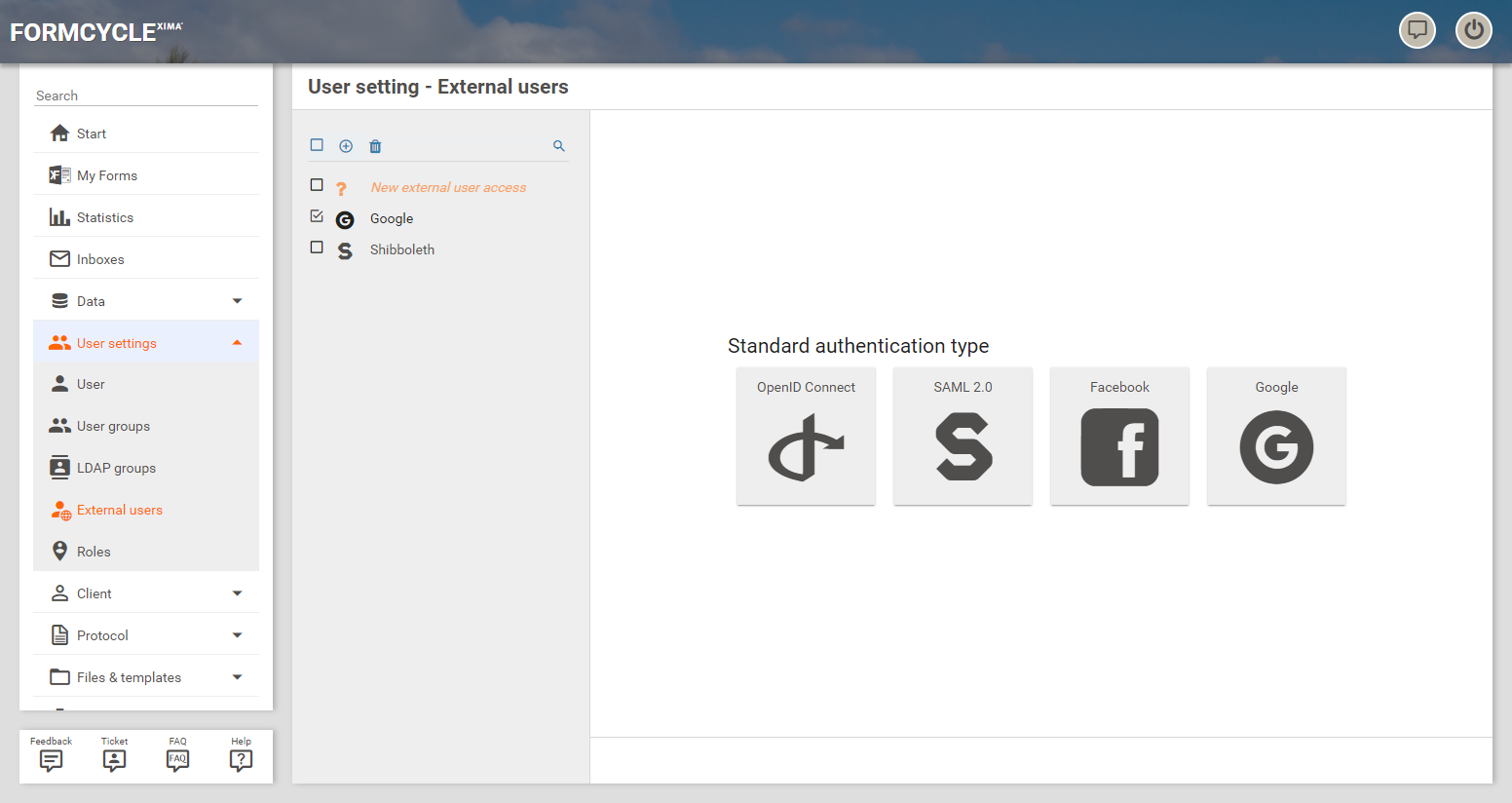The image size is (1512, 803).
Task: Open the LDAP groups menu item
Action: [x=116, y=468]
